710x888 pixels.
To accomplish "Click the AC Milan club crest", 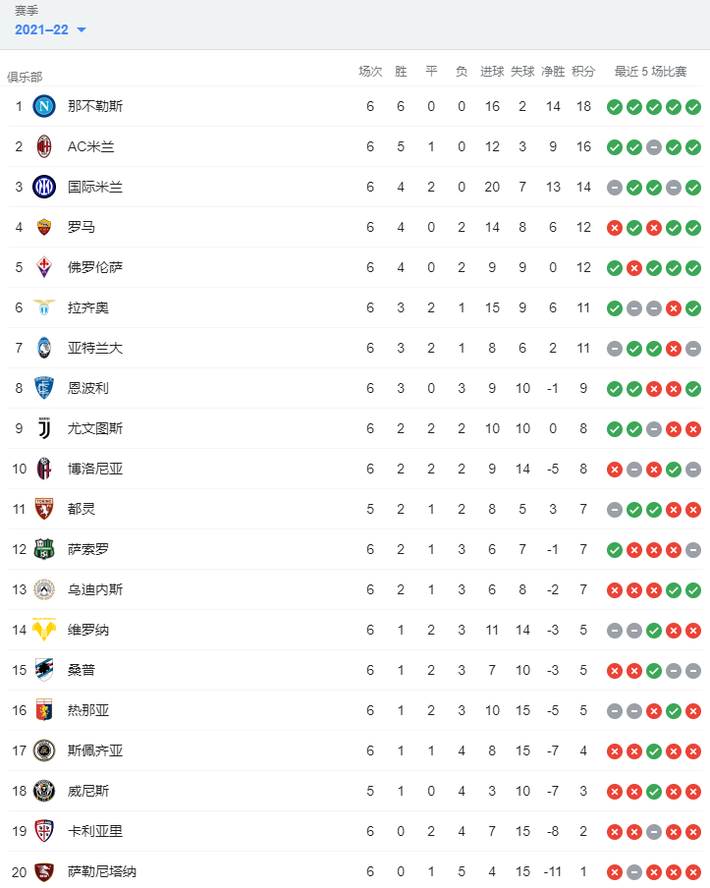I will (44, 147).
